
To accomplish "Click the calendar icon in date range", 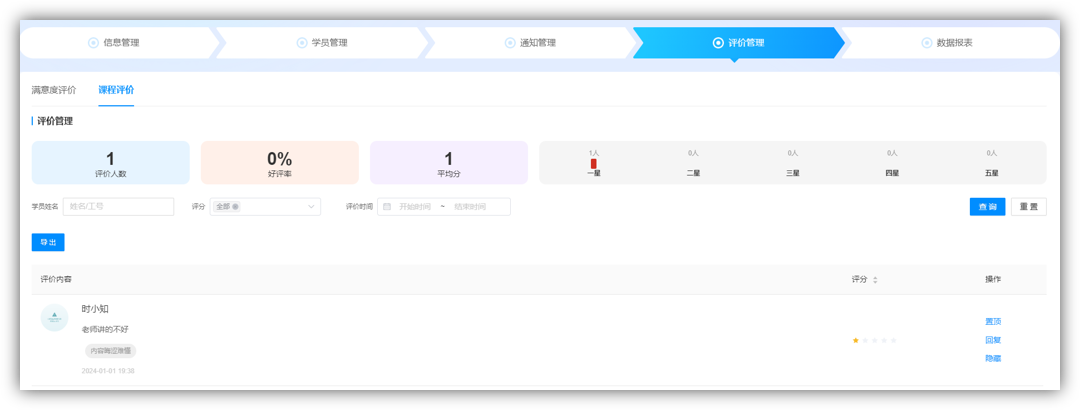I will 387,207.
